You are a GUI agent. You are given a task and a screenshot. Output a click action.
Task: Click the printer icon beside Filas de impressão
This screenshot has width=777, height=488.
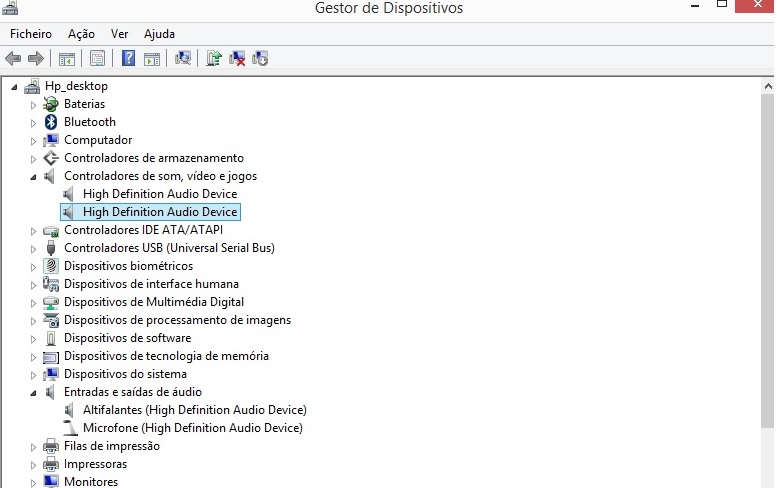(x=51, y=446)
